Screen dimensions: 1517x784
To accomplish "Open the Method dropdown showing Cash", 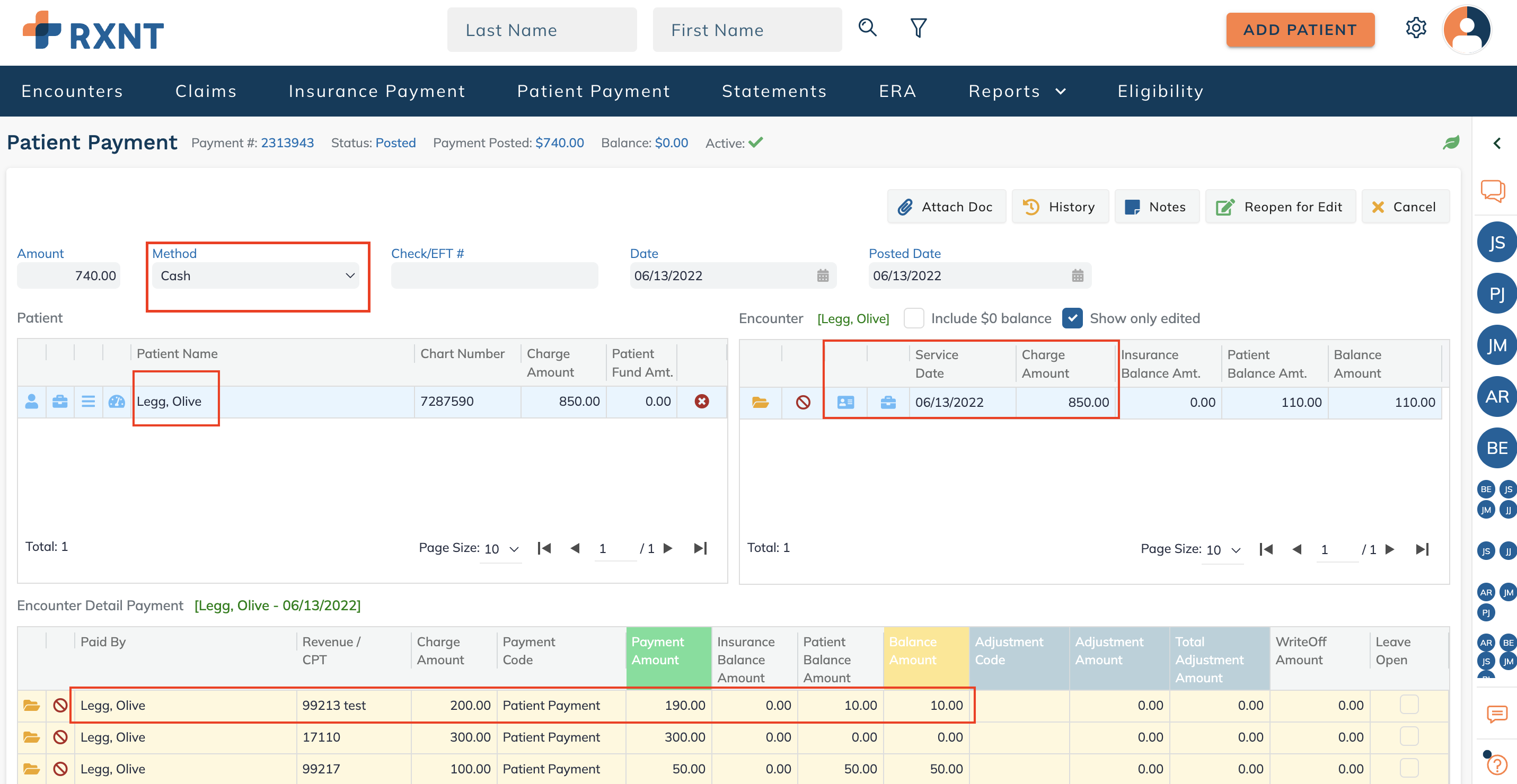I will click(257, 275).
